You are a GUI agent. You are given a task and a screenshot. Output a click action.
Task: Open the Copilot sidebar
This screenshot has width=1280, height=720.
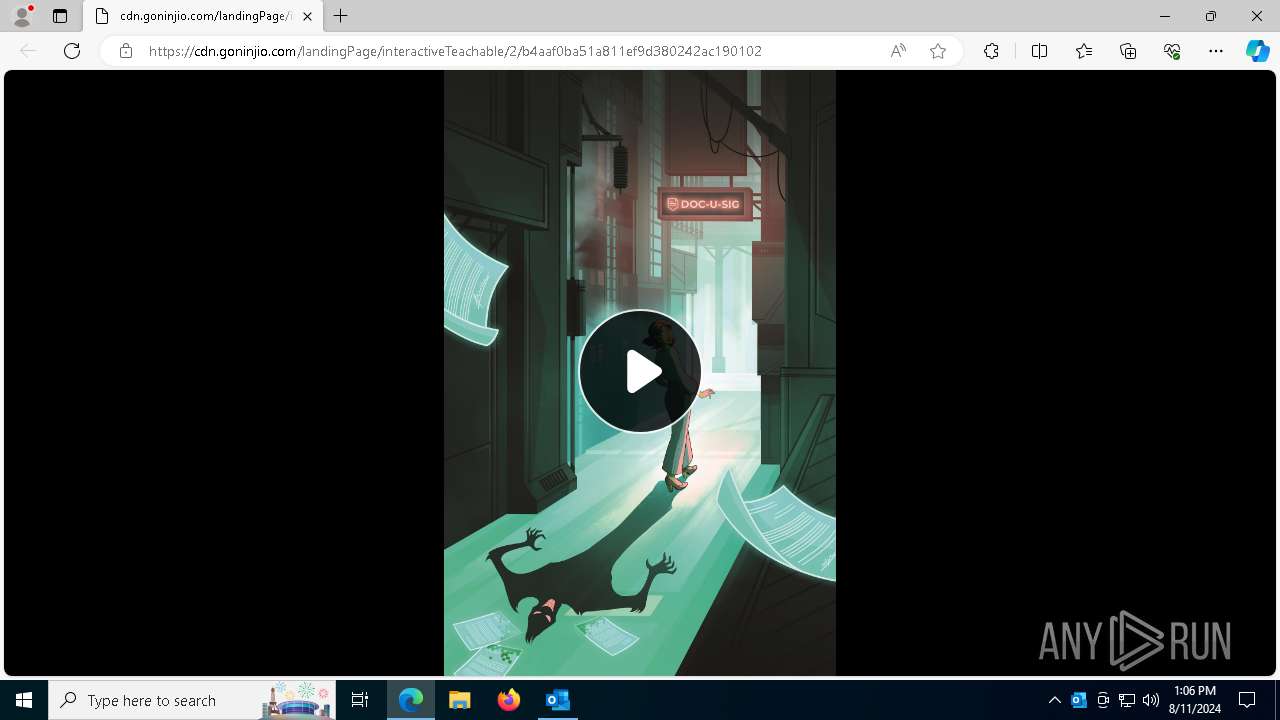tap(1257, 51)
